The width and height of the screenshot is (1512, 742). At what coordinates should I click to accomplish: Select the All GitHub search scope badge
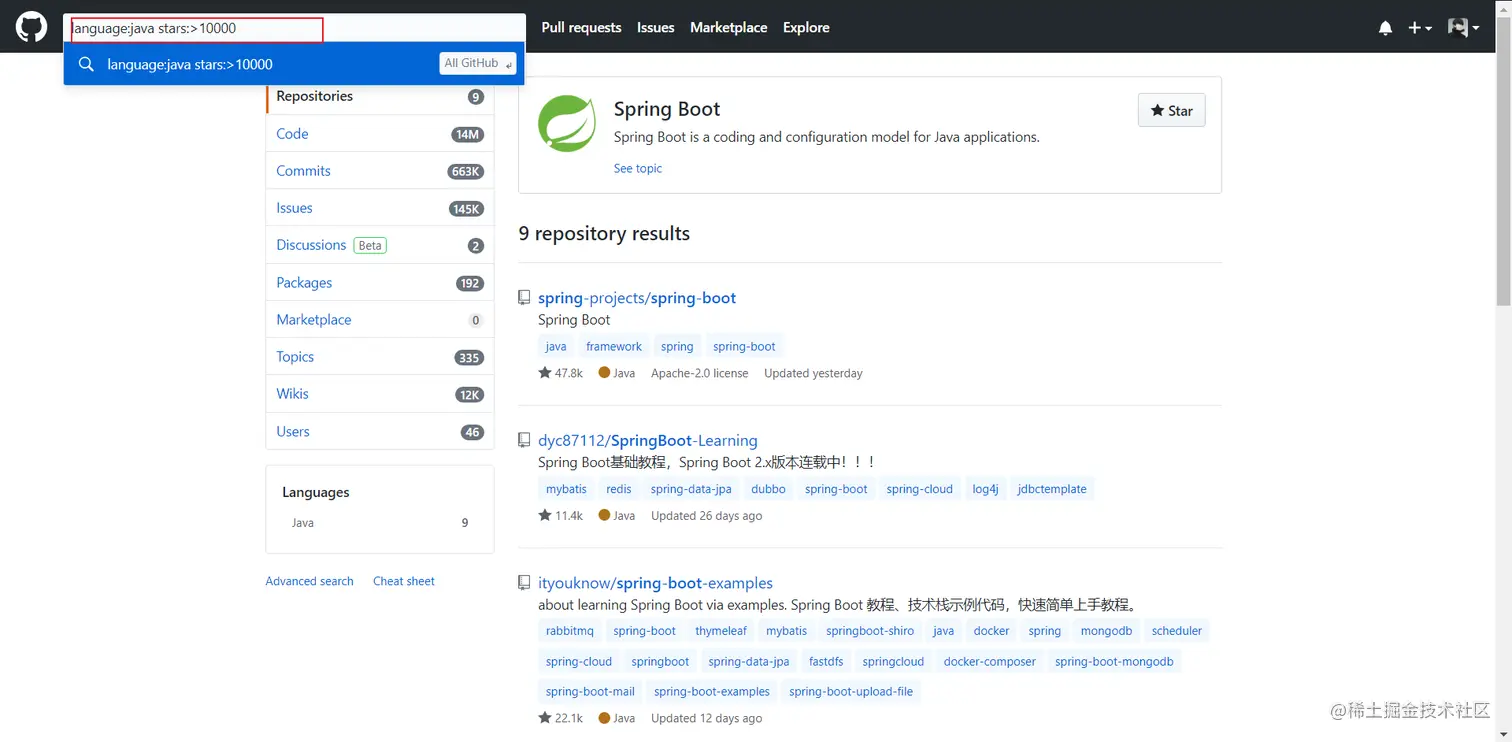click(x=478, y=63)
